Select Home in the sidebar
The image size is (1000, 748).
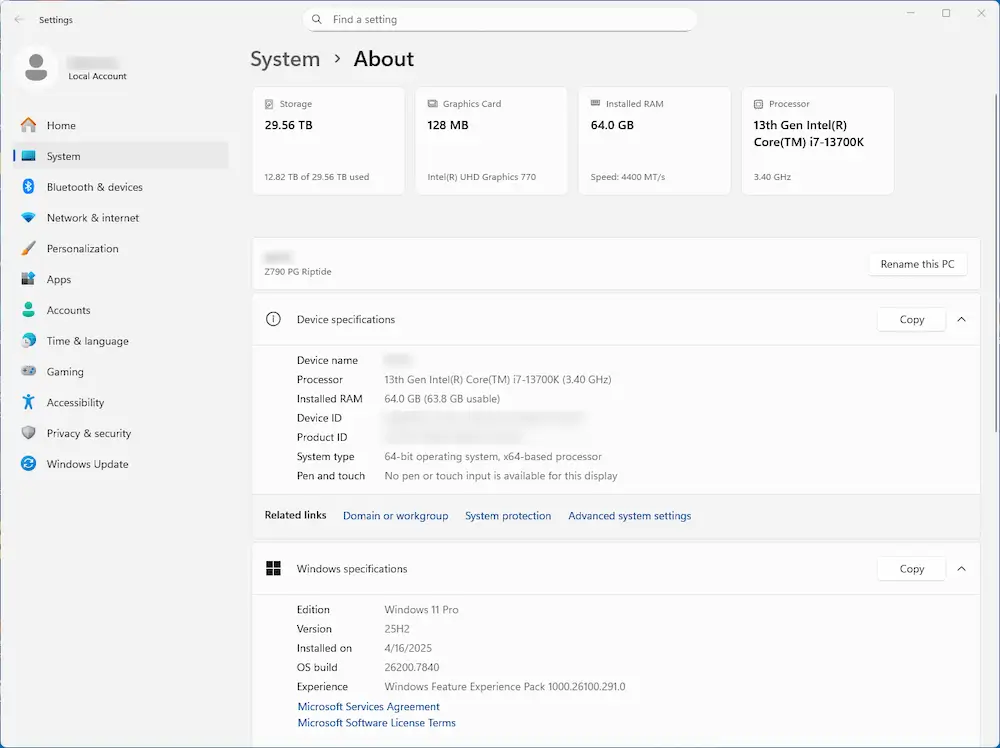(x=61, y=125)
